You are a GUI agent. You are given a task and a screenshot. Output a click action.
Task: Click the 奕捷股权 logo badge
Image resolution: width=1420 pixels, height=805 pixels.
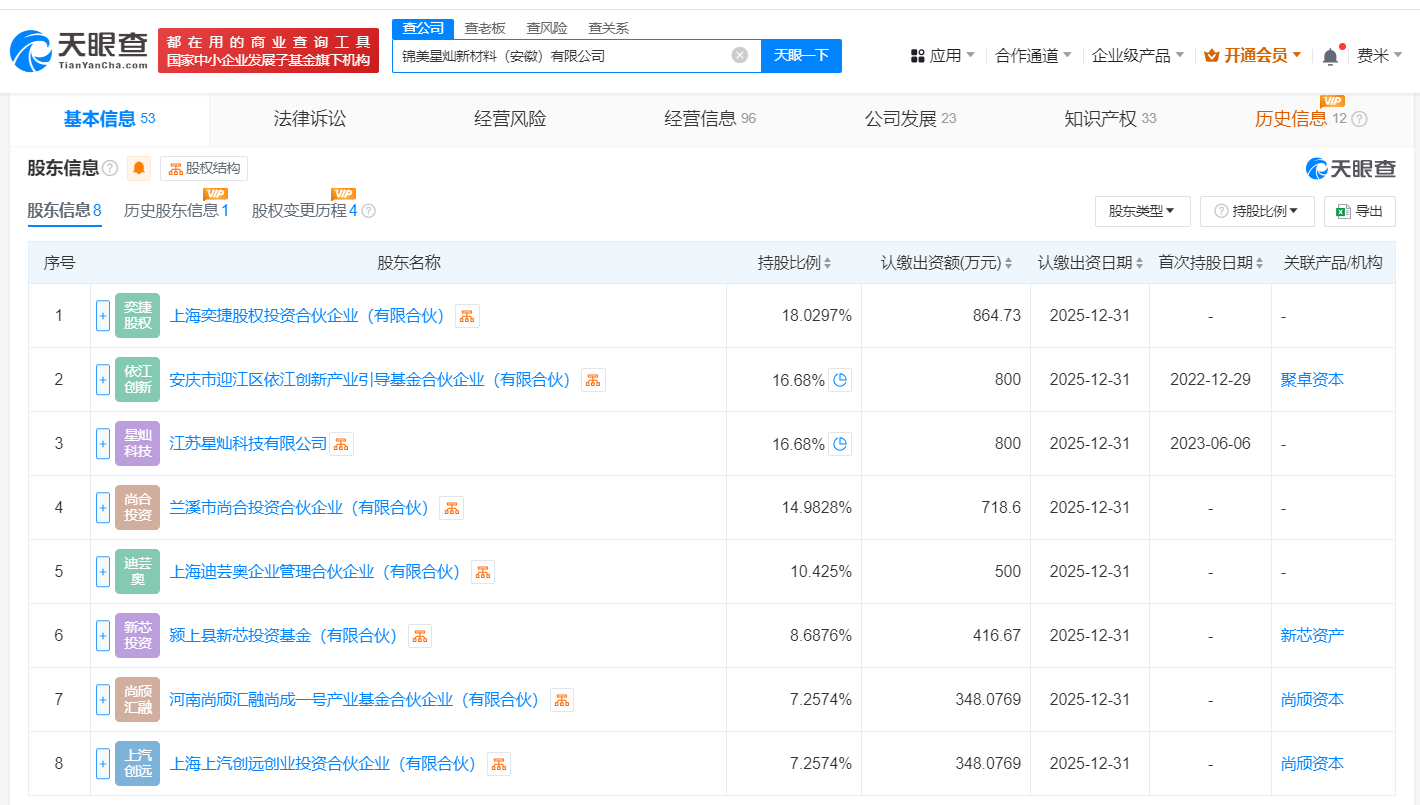pos(137,316)
